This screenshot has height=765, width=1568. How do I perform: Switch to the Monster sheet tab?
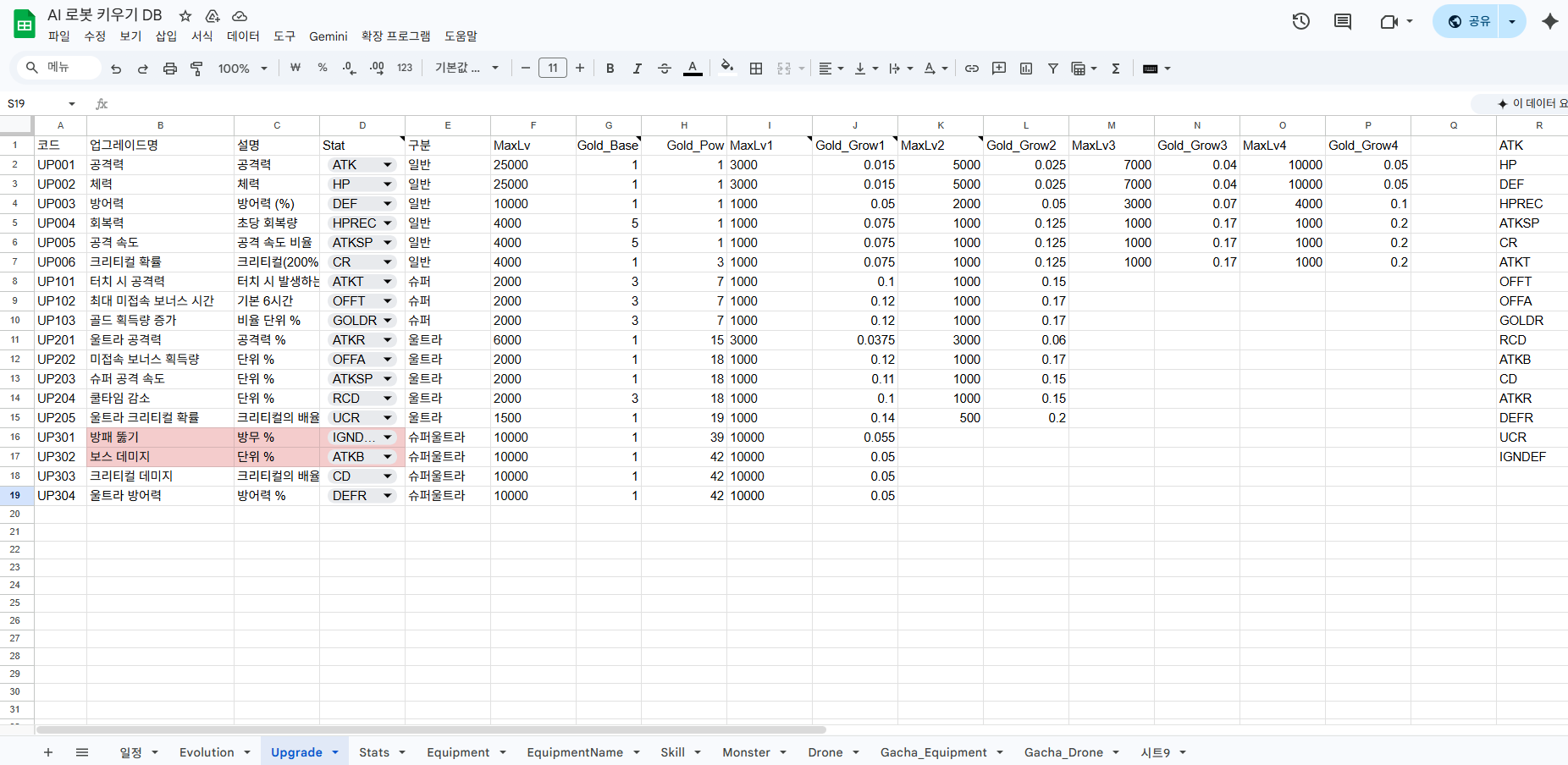tap(746, 752)
